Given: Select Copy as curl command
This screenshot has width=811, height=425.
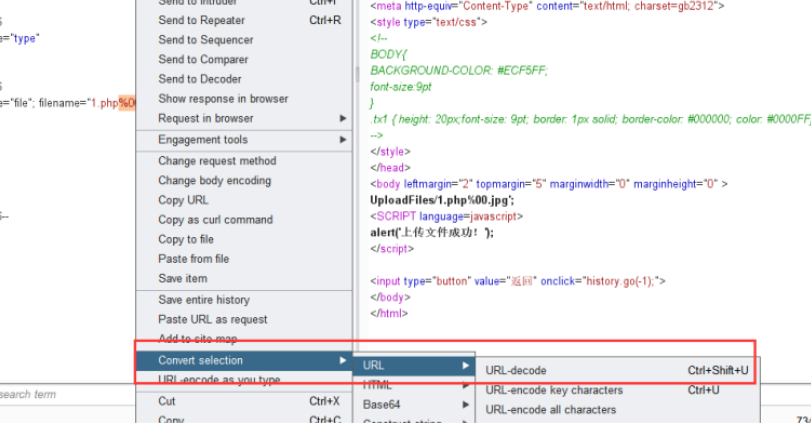Looking at the screenshot, I should tap(215, 220).
